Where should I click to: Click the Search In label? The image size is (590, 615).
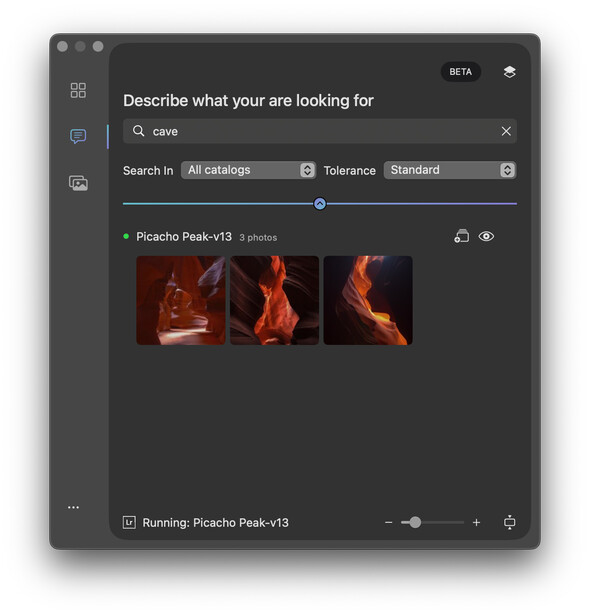148,171
